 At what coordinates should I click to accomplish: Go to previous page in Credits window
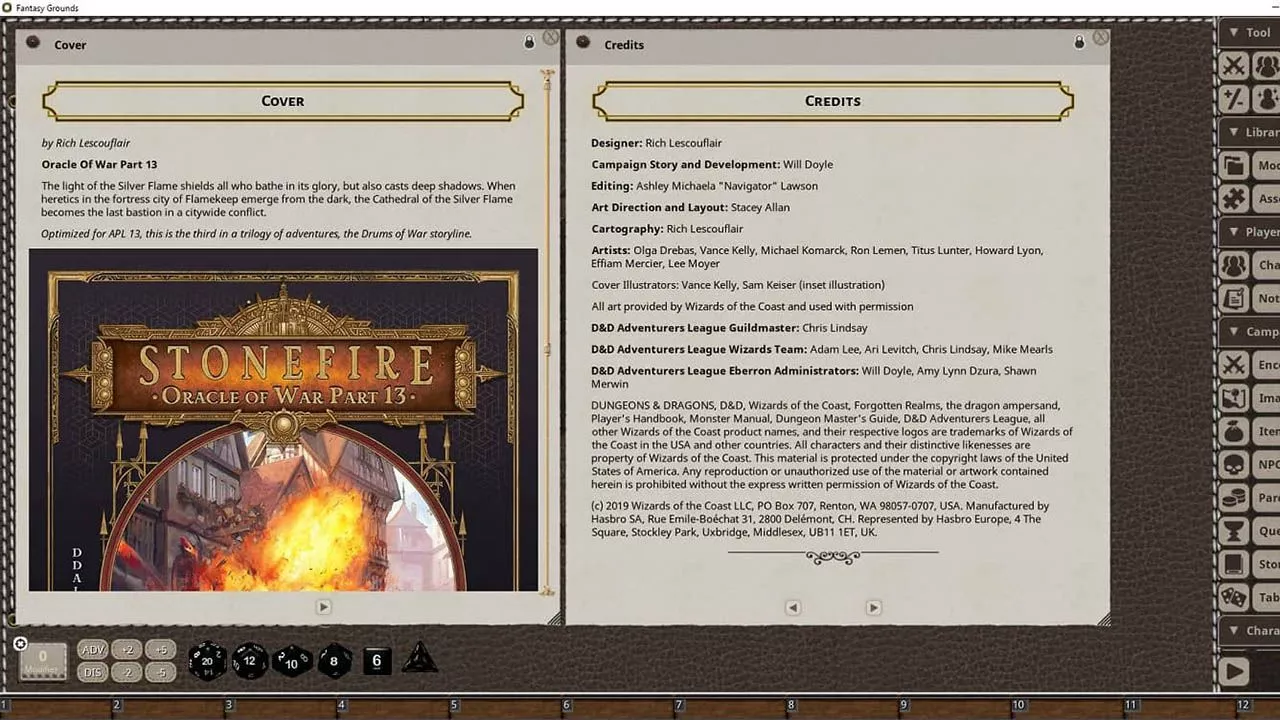pos(793,607)
